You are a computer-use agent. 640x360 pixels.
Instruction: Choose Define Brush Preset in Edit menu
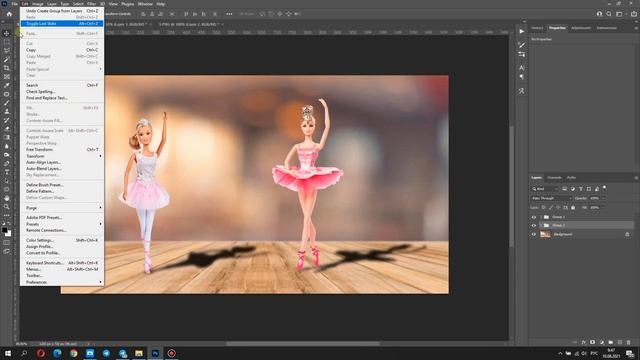pos(62,185)
